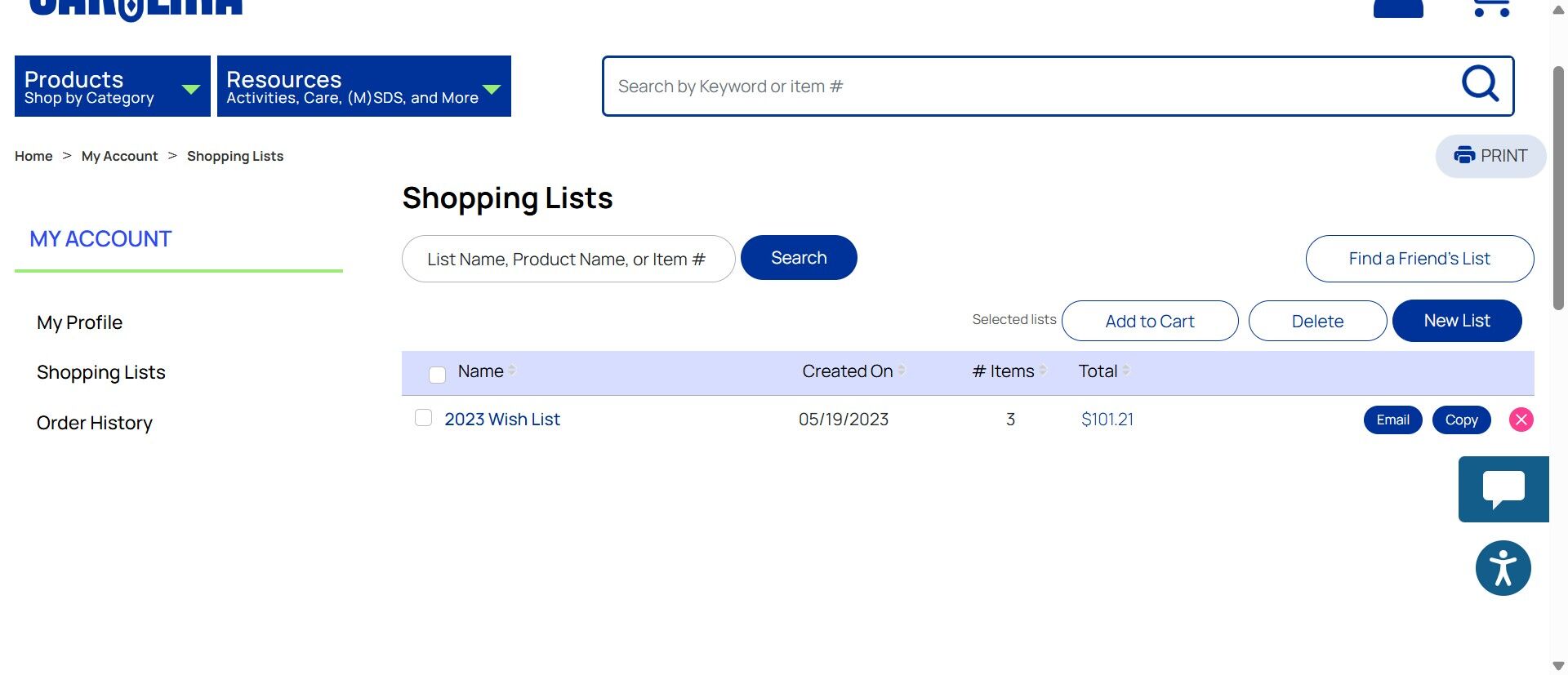
Task: Open Order History from account menu
Action: (95, 423)
